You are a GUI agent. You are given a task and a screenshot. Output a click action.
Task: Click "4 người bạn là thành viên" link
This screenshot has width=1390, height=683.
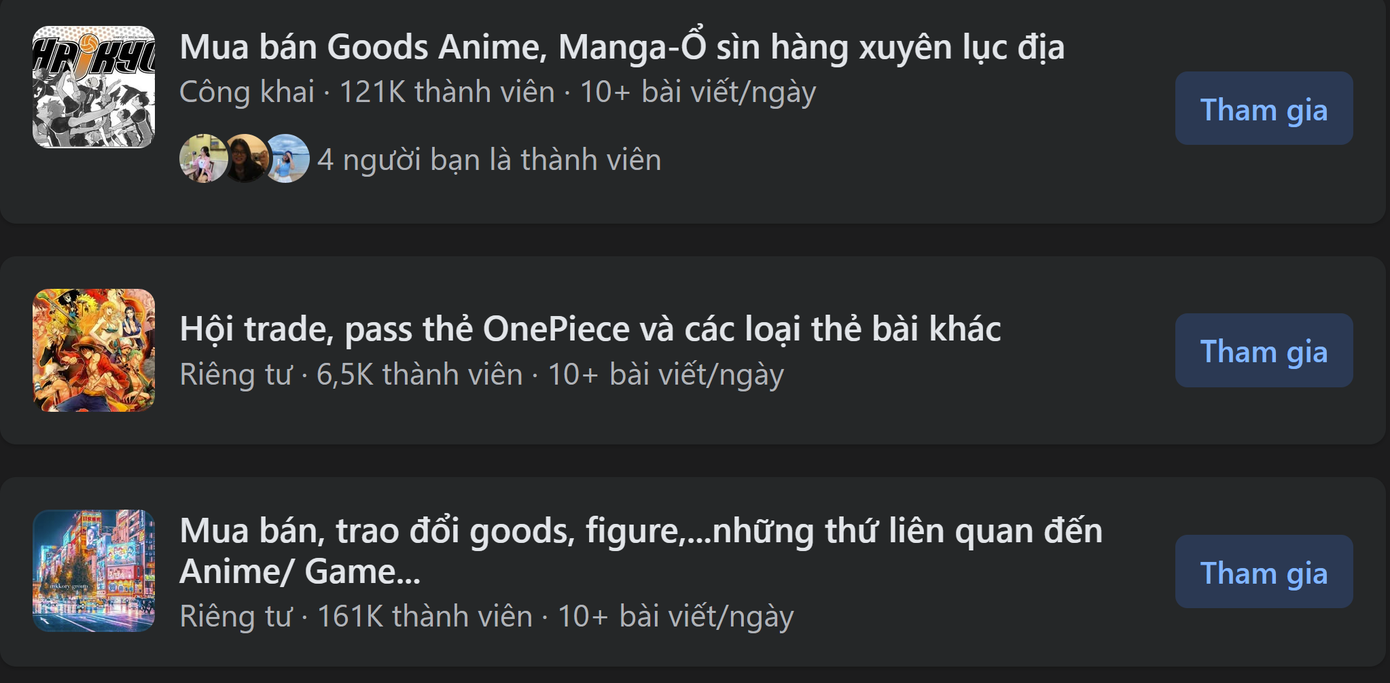point(489,158)
